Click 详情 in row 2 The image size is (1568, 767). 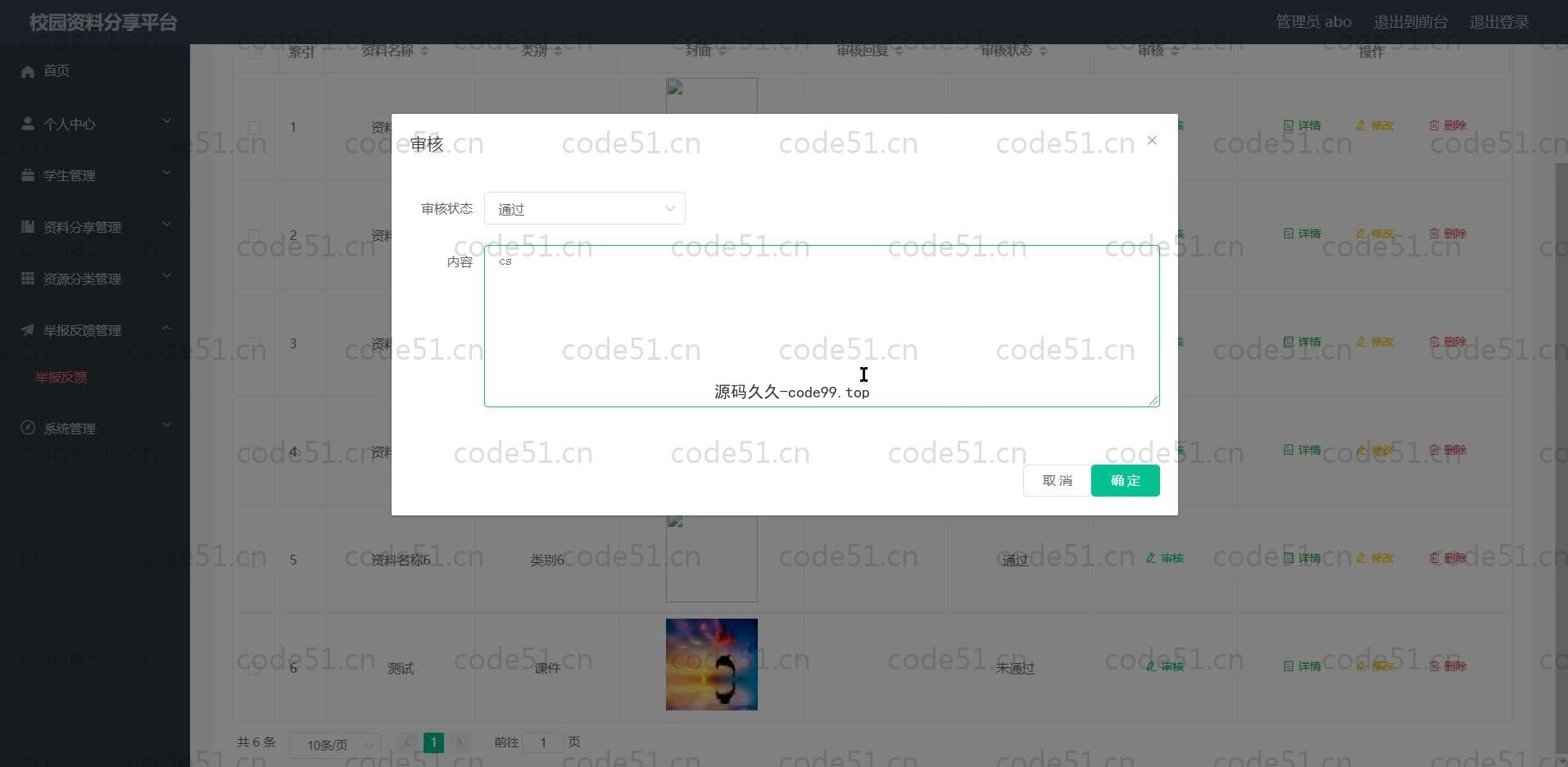(x=1303, y=234)
